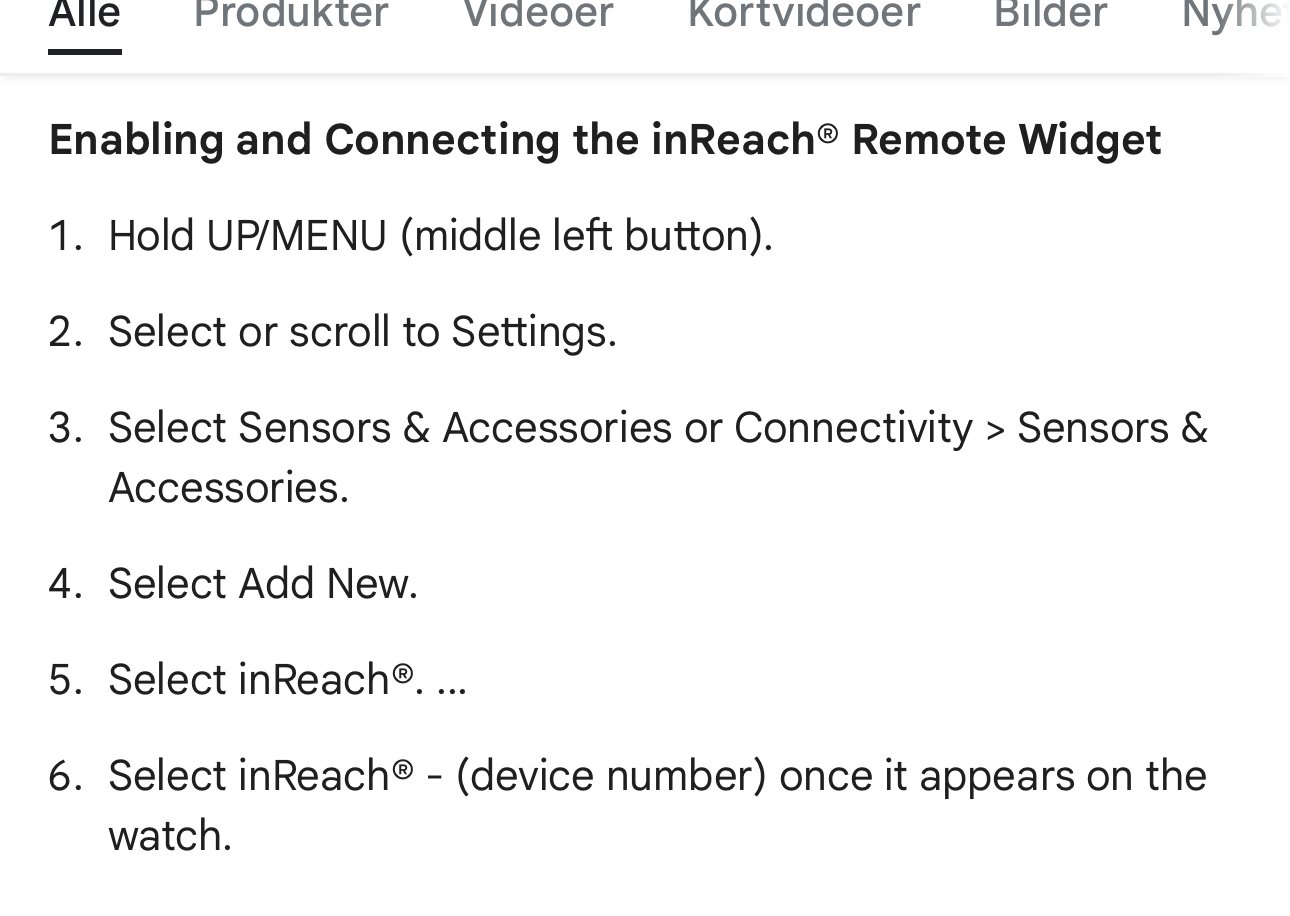
Task: Tap the 'Select or scroll to Settings' step
Action: (362, 332)
